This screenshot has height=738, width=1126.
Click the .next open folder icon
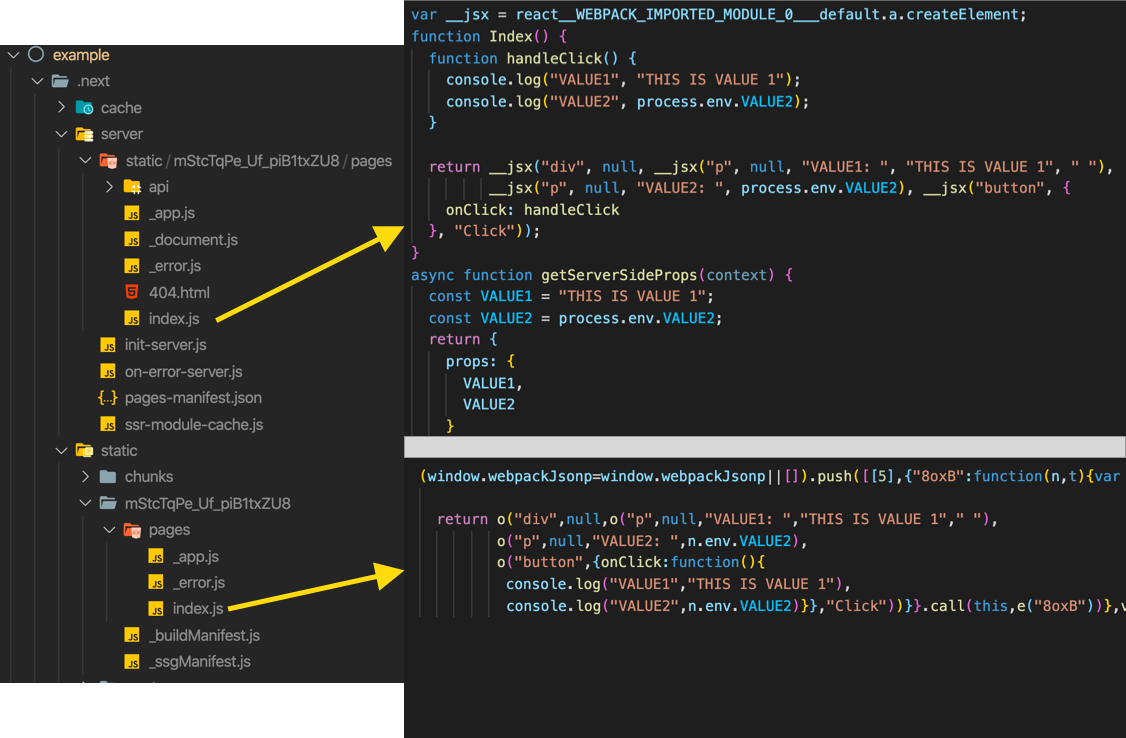point(60,81)
